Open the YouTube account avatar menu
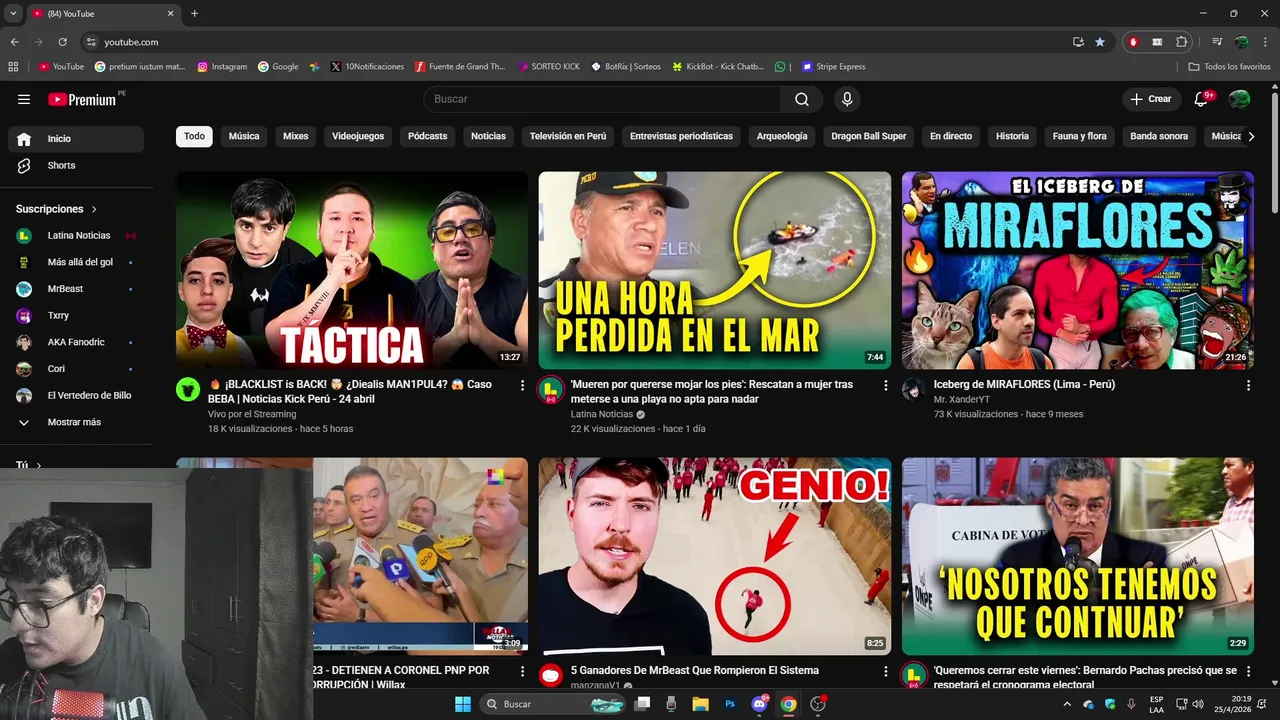Image resolution: width=1280 pixels, height=720 pixels. (x=1239, y=99)
